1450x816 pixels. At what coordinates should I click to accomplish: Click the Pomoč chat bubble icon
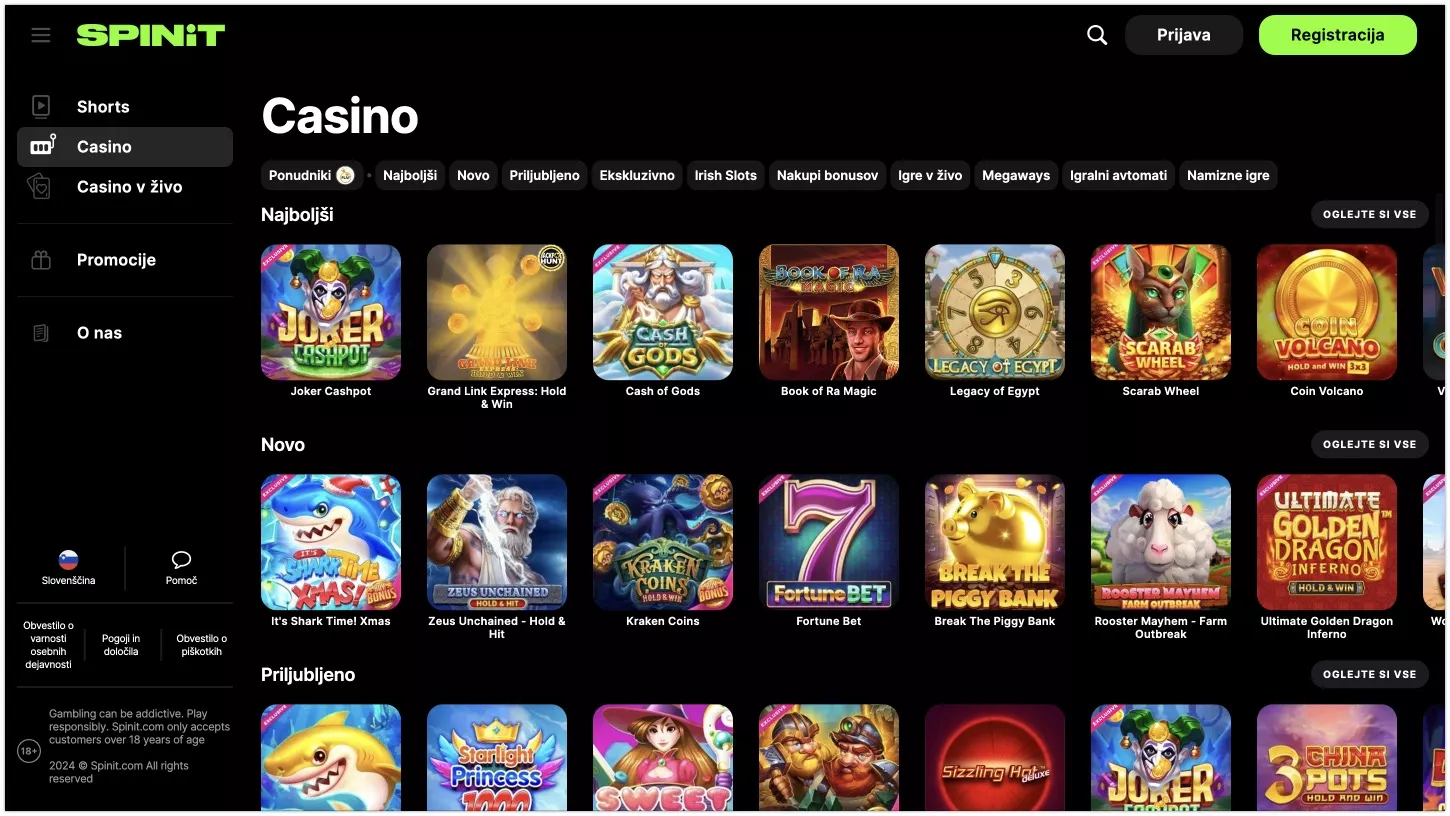click(x=181, y=559)
